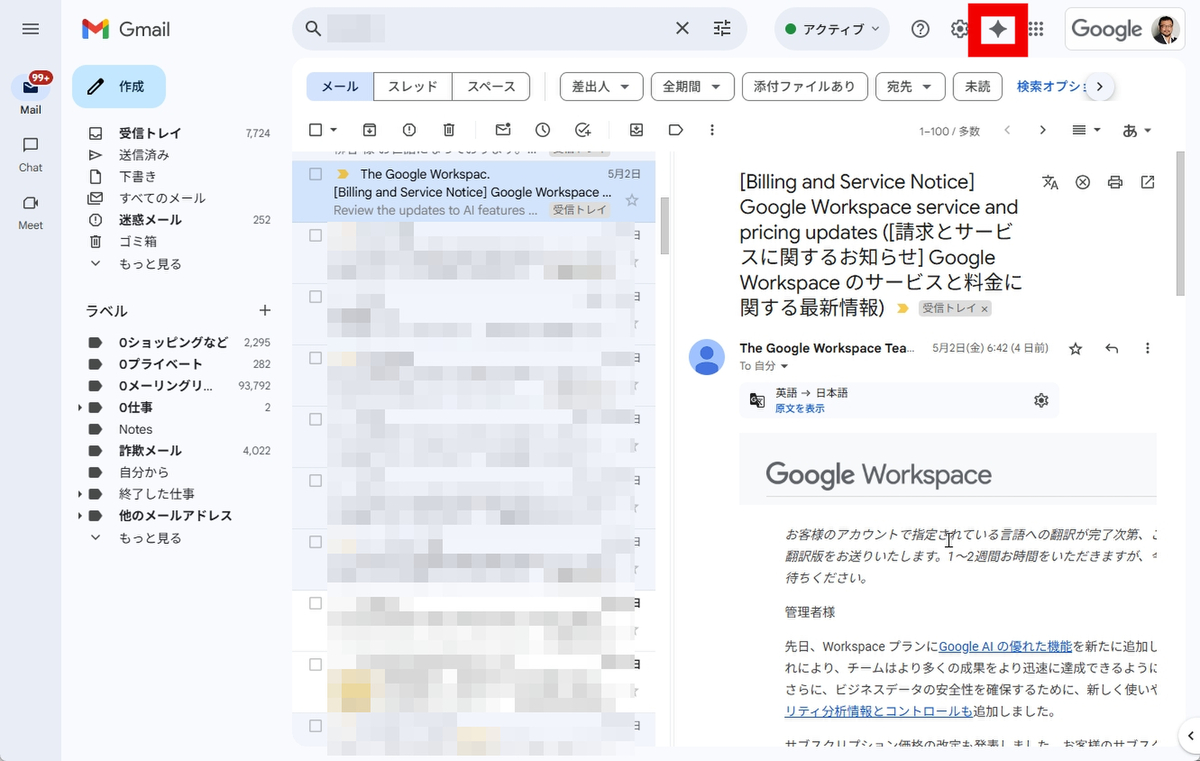The width and height of the screenshot is (1200, 761).
Task: Create a new label with plus icon
Action: 265,311
